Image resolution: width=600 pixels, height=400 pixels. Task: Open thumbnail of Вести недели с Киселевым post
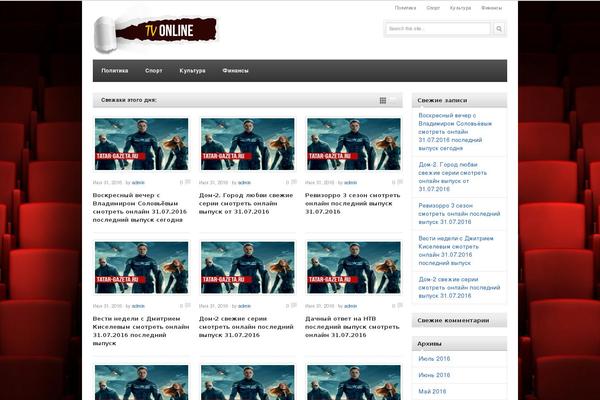(142, 268)
